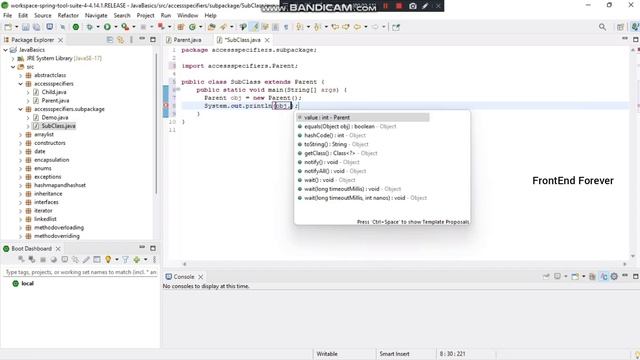Click the Save toolbar icon

(25, 27)
